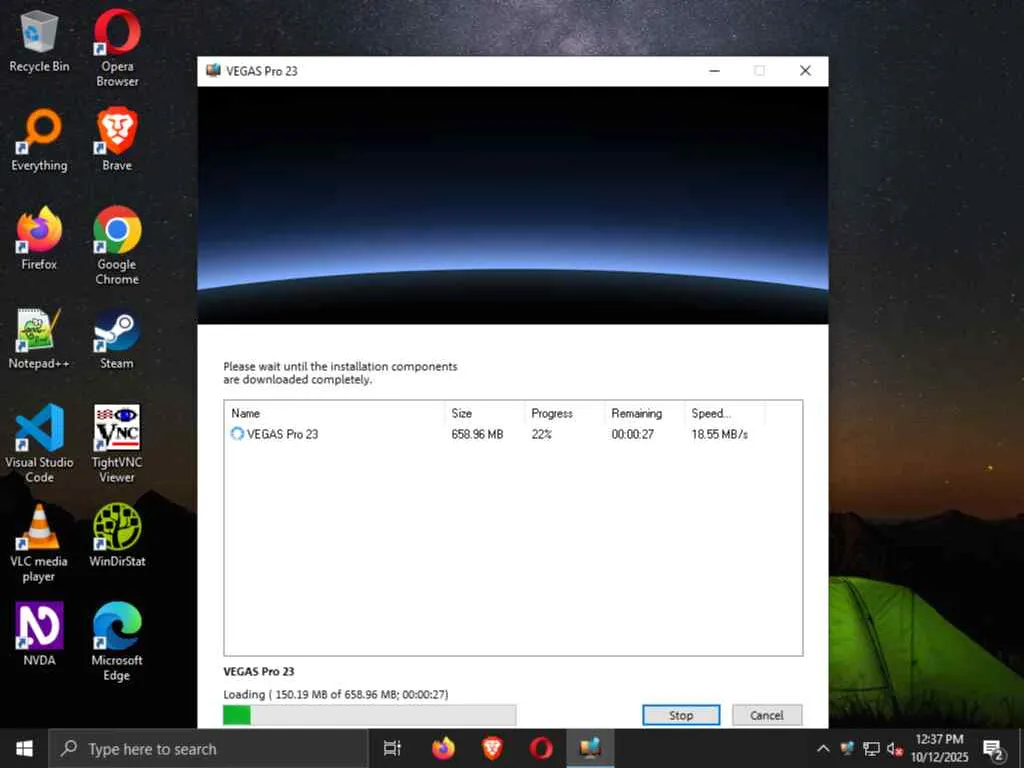Click the Microsoft Edge desktop icon
Screen dimensions: 1024x768
coord(117,641)
